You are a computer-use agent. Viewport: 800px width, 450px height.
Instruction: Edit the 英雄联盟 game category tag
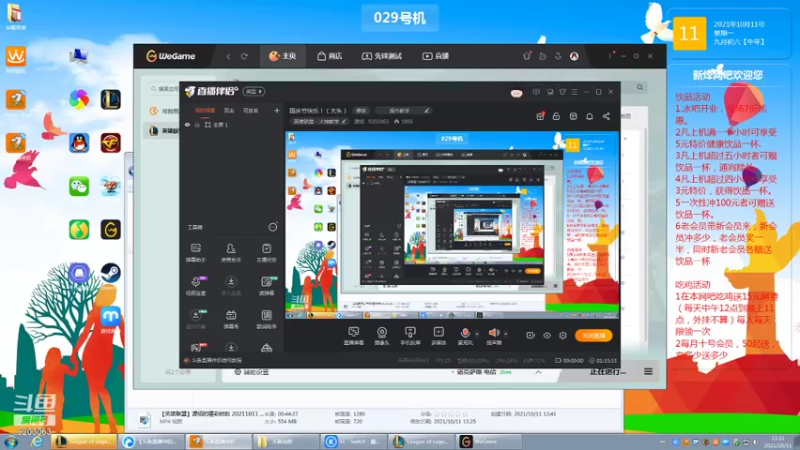pyautogui.click(x=320, y=121)
